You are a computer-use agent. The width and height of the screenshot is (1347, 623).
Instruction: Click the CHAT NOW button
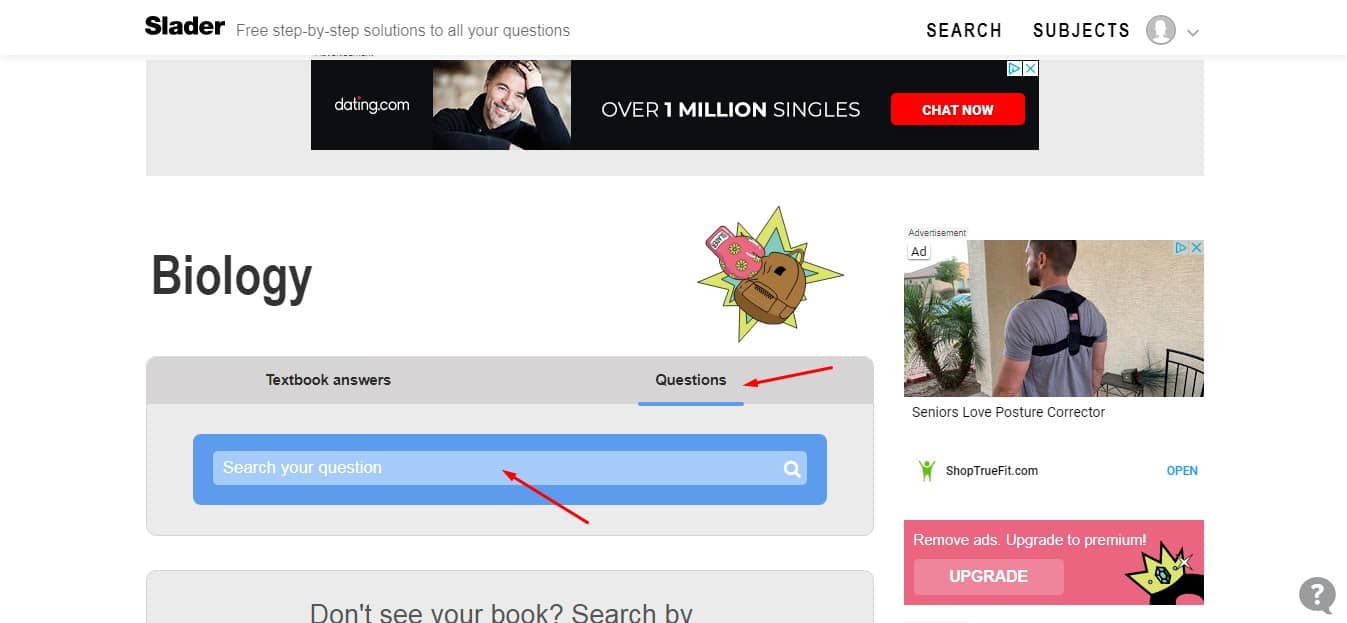point(957,110)
